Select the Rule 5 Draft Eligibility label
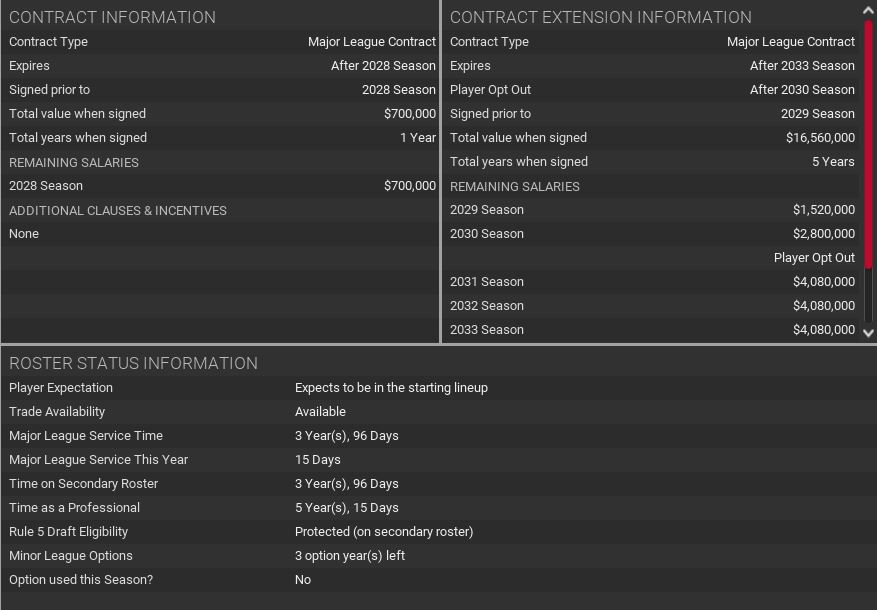Screen dimensions: 877x610 coord(68,532)
